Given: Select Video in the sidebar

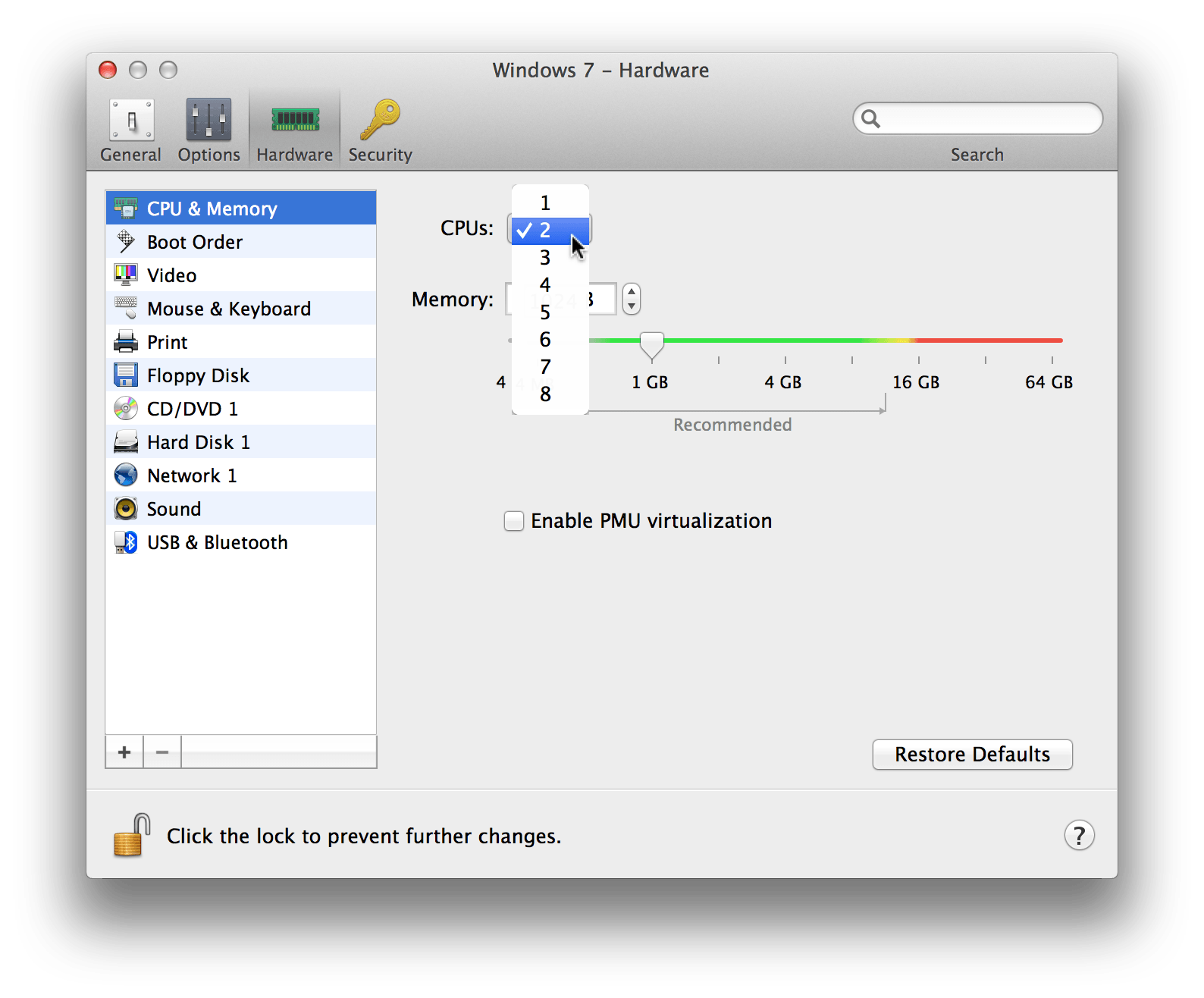Looking at the screenshot, I should (240, 275).
